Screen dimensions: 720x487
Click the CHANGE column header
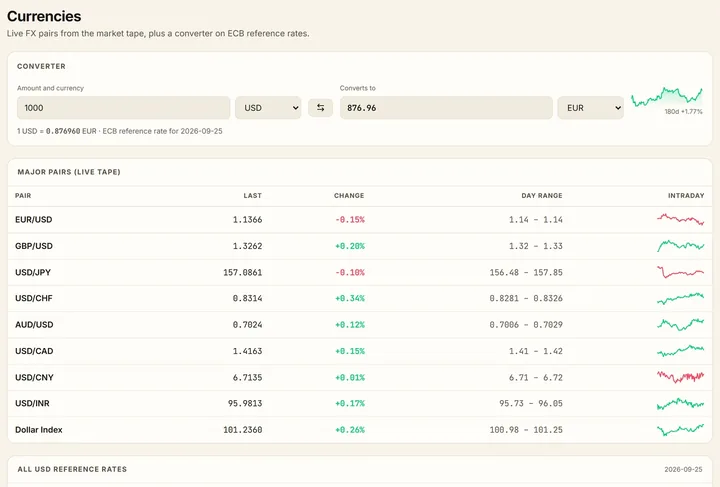tap(349, 196)
